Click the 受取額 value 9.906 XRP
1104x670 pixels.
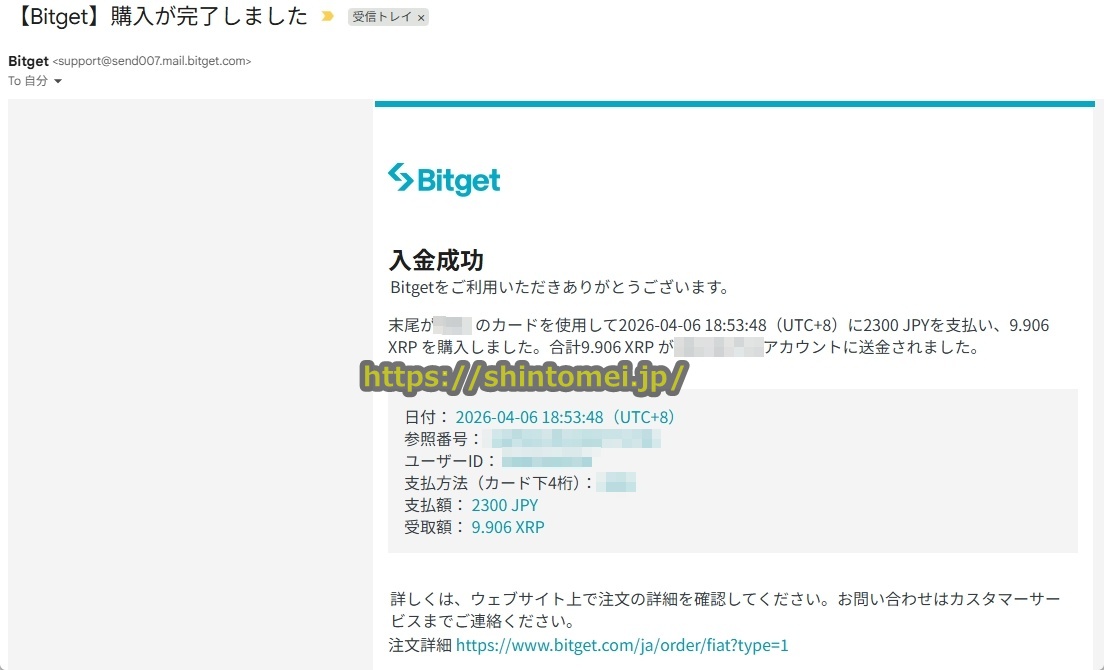point(508,526)
